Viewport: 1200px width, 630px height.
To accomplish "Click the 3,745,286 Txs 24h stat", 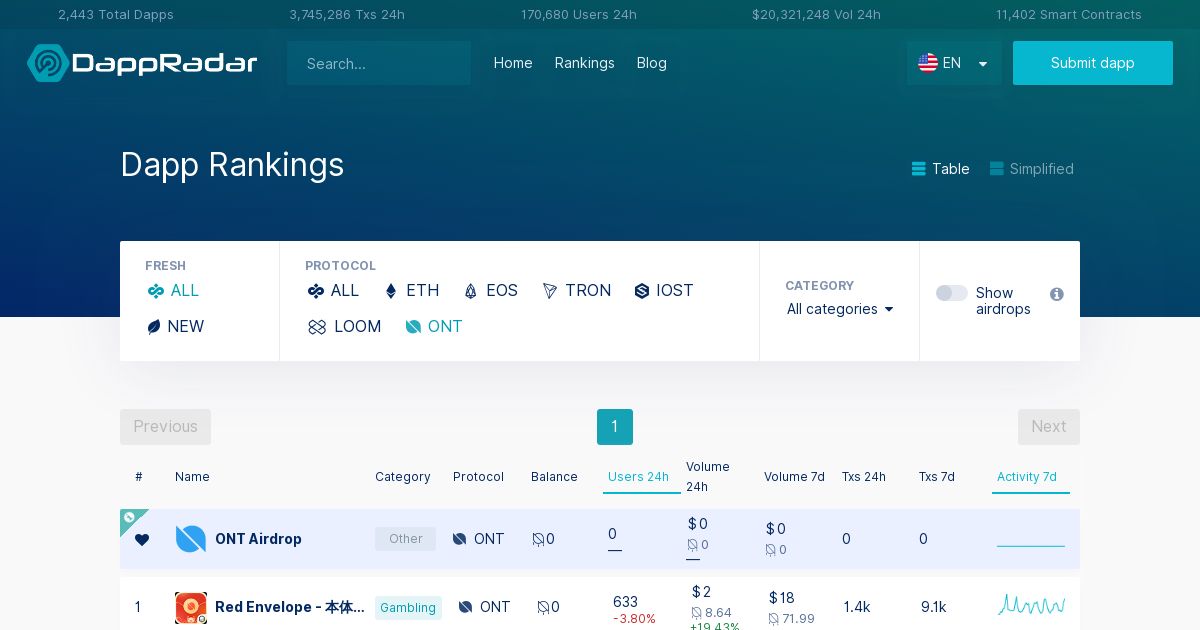I will point(347,15).
